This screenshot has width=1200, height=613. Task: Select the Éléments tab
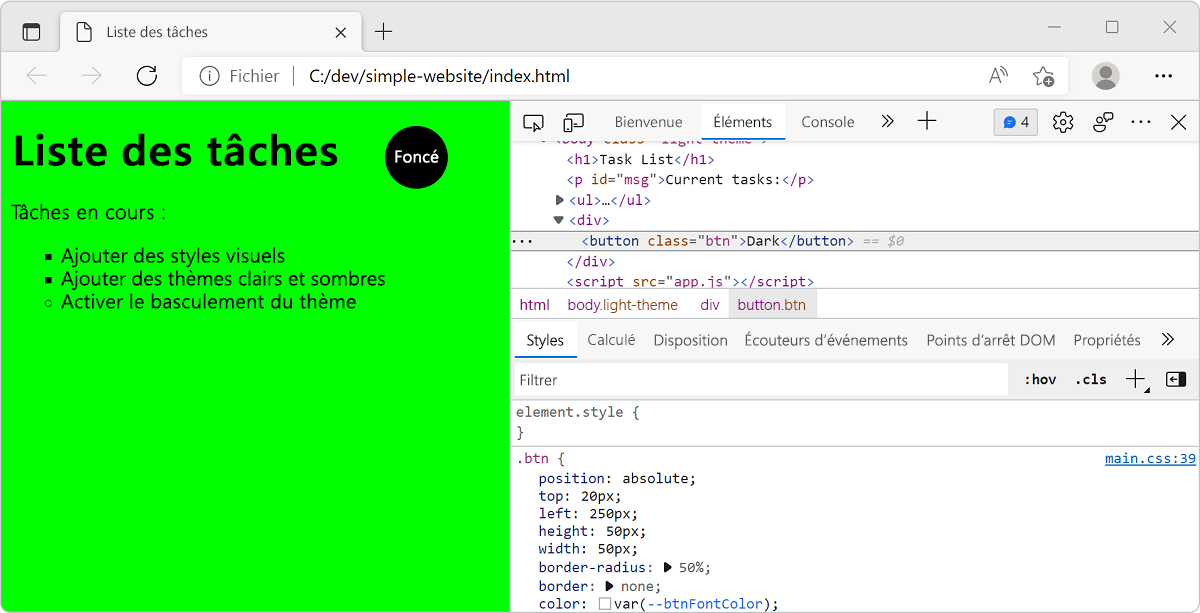tap(743, 122)
